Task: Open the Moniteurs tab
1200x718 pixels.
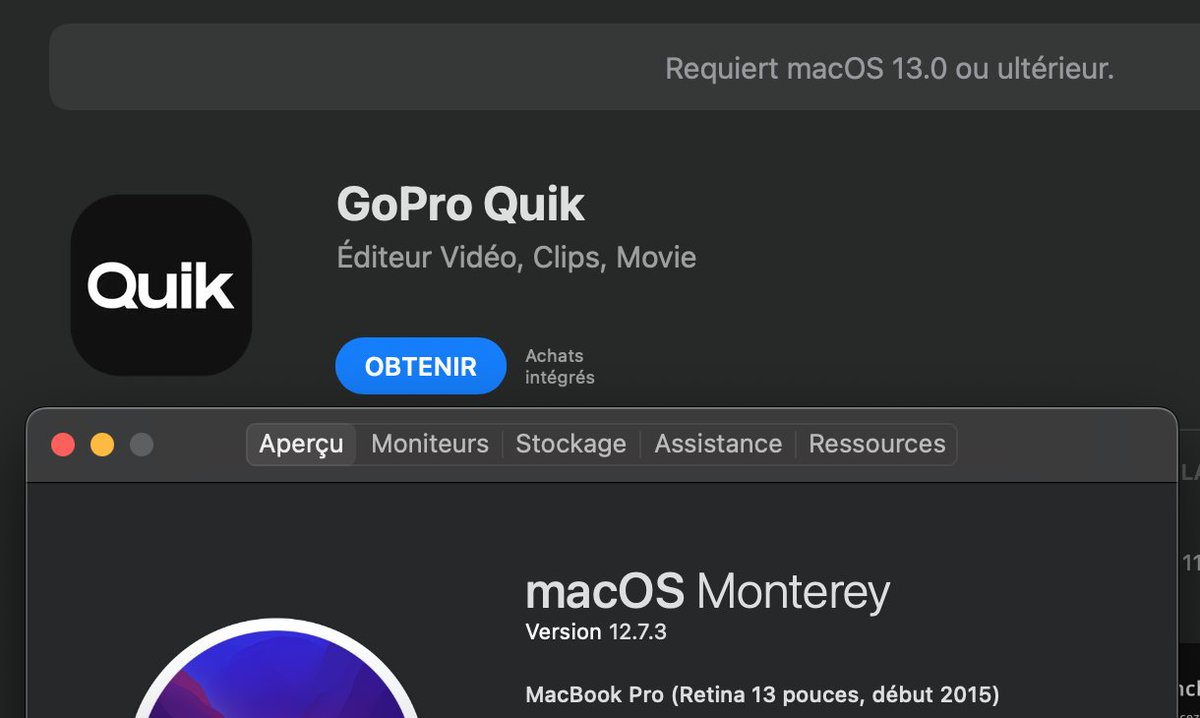Action: (x=430, y=444)
